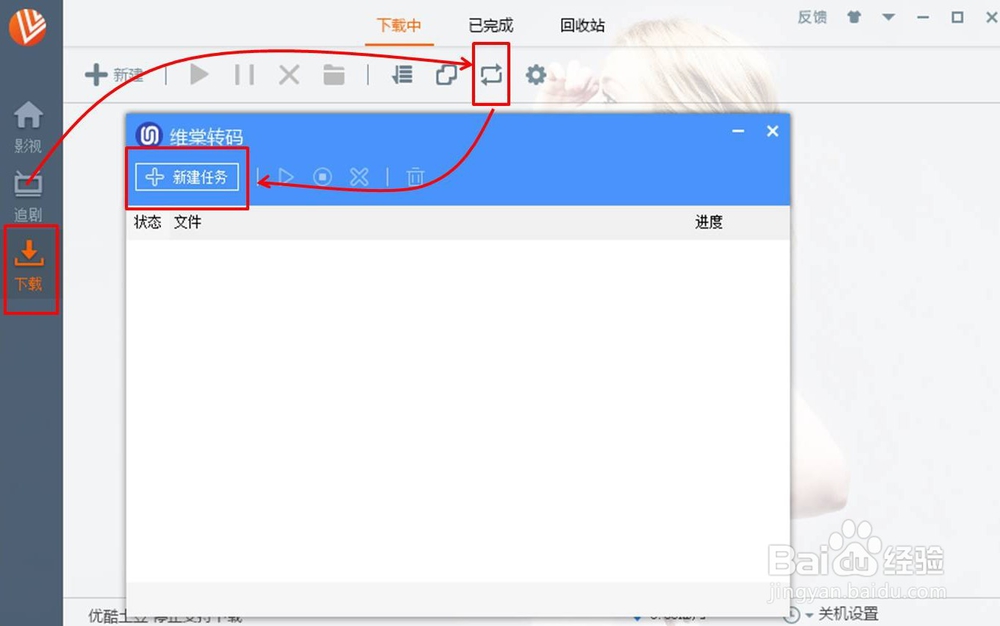Start all downloads with the play icon
Image resolution: width=1000 pixels, height=626 pixels.
coord(198,74)
